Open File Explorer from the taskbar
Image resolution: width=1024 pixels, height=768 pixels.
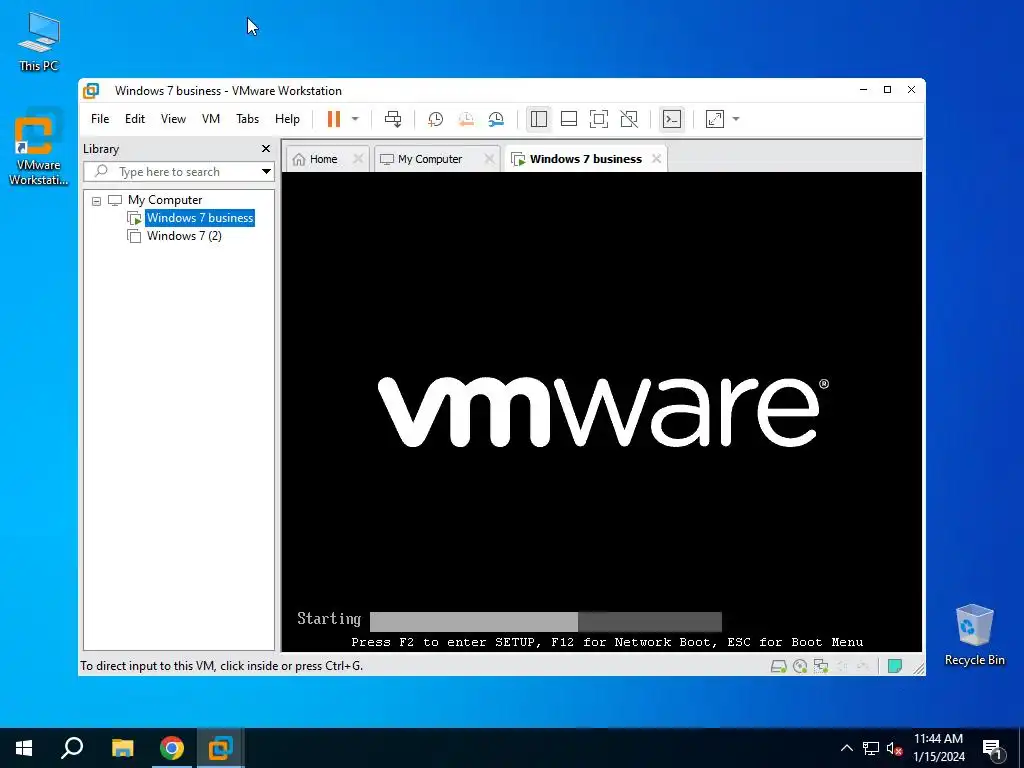click(122, 748)
